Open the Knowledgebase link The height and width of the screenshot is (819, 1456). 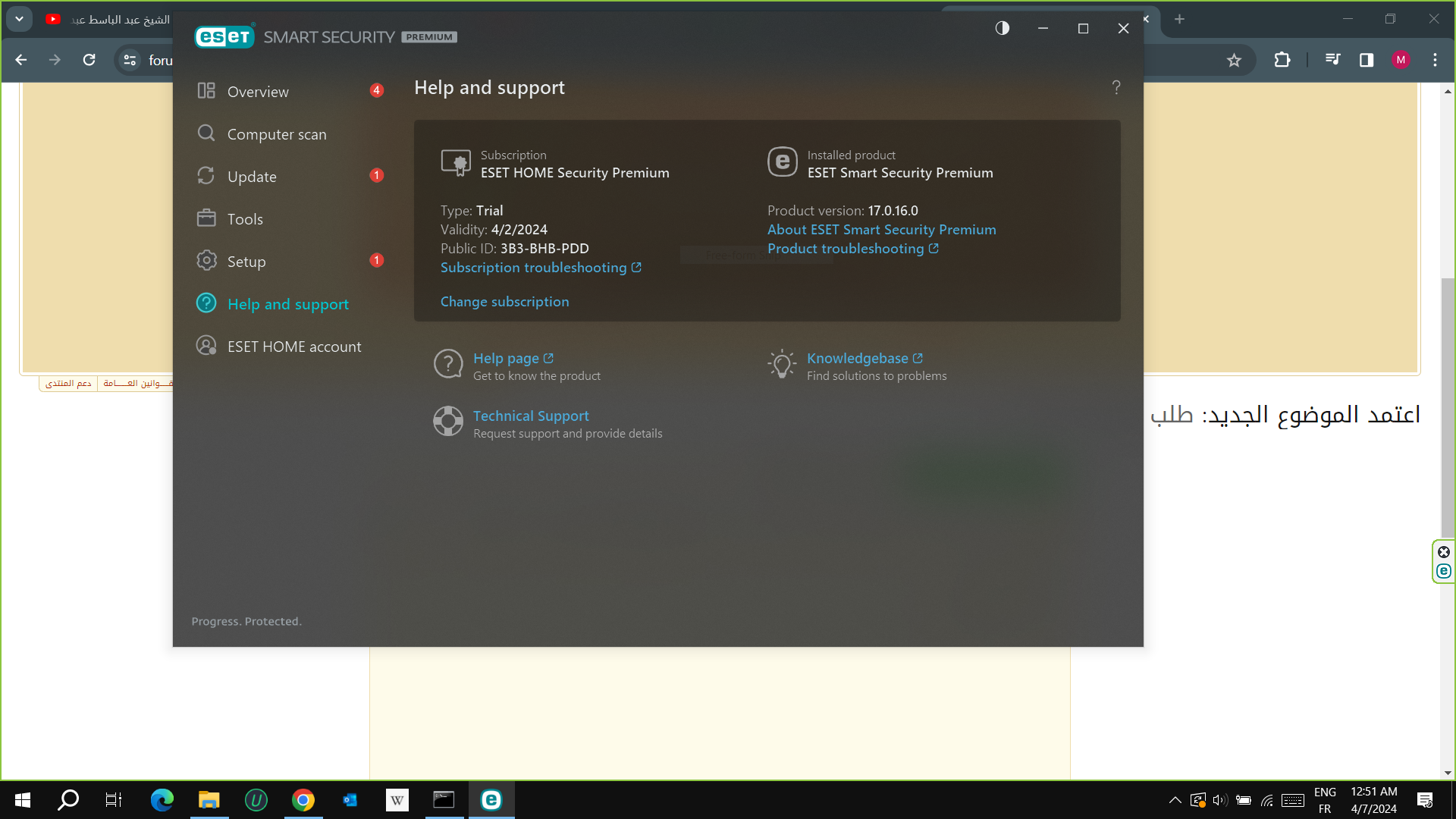pyautogui.click(x=864, y=358)
